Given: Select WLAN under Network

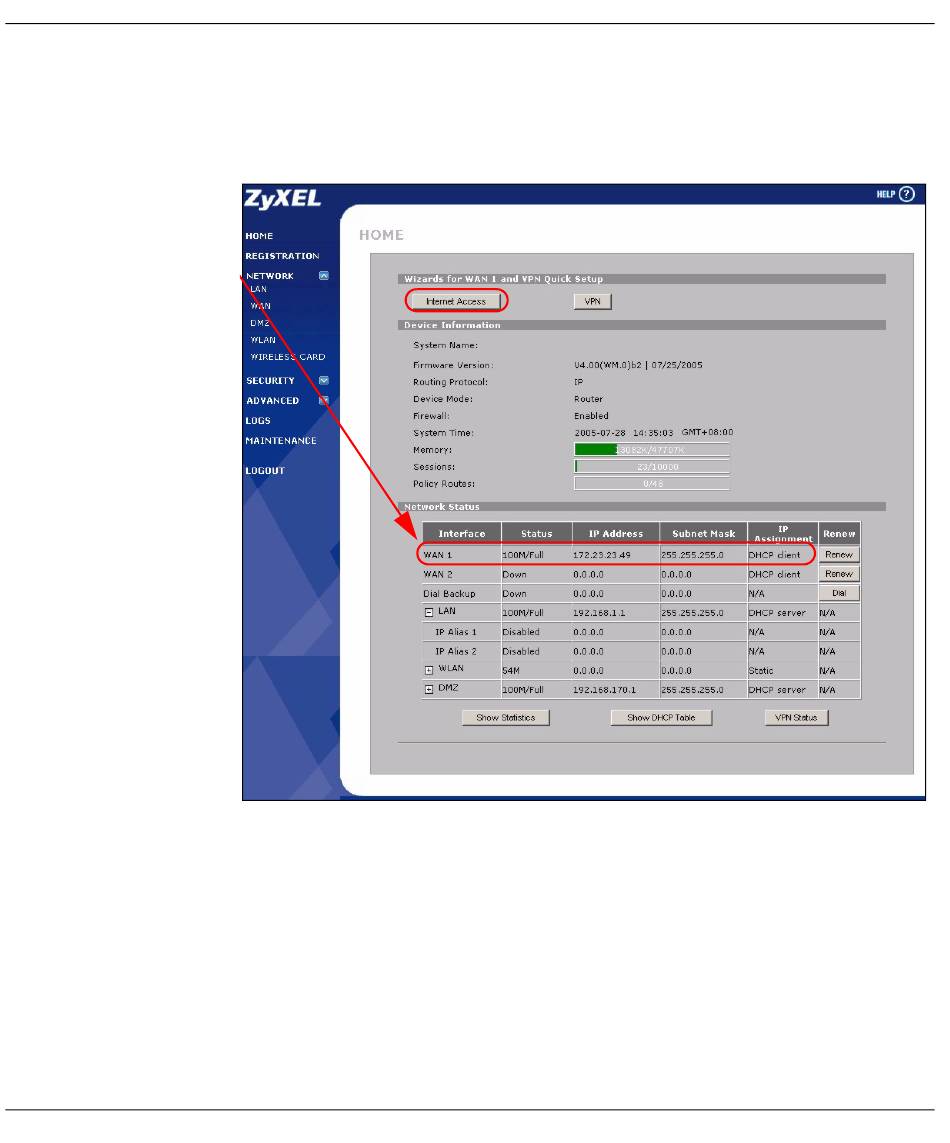Looking at the screenshot, I should 263,340.
